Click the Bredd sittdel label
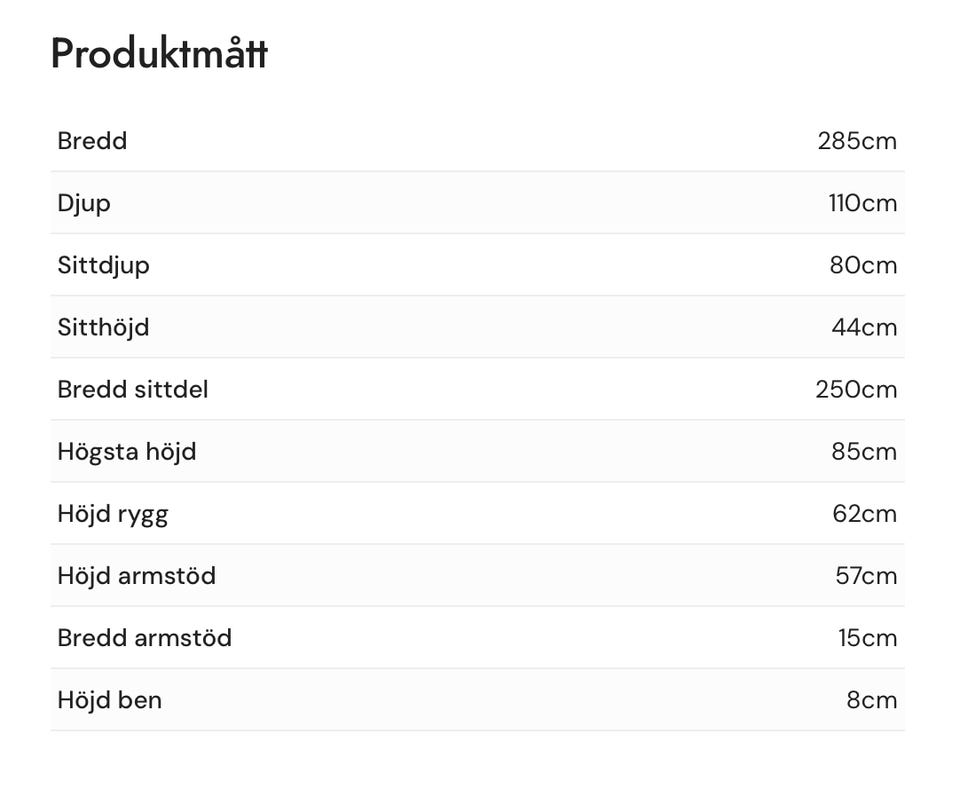 (x=133, y=389)
